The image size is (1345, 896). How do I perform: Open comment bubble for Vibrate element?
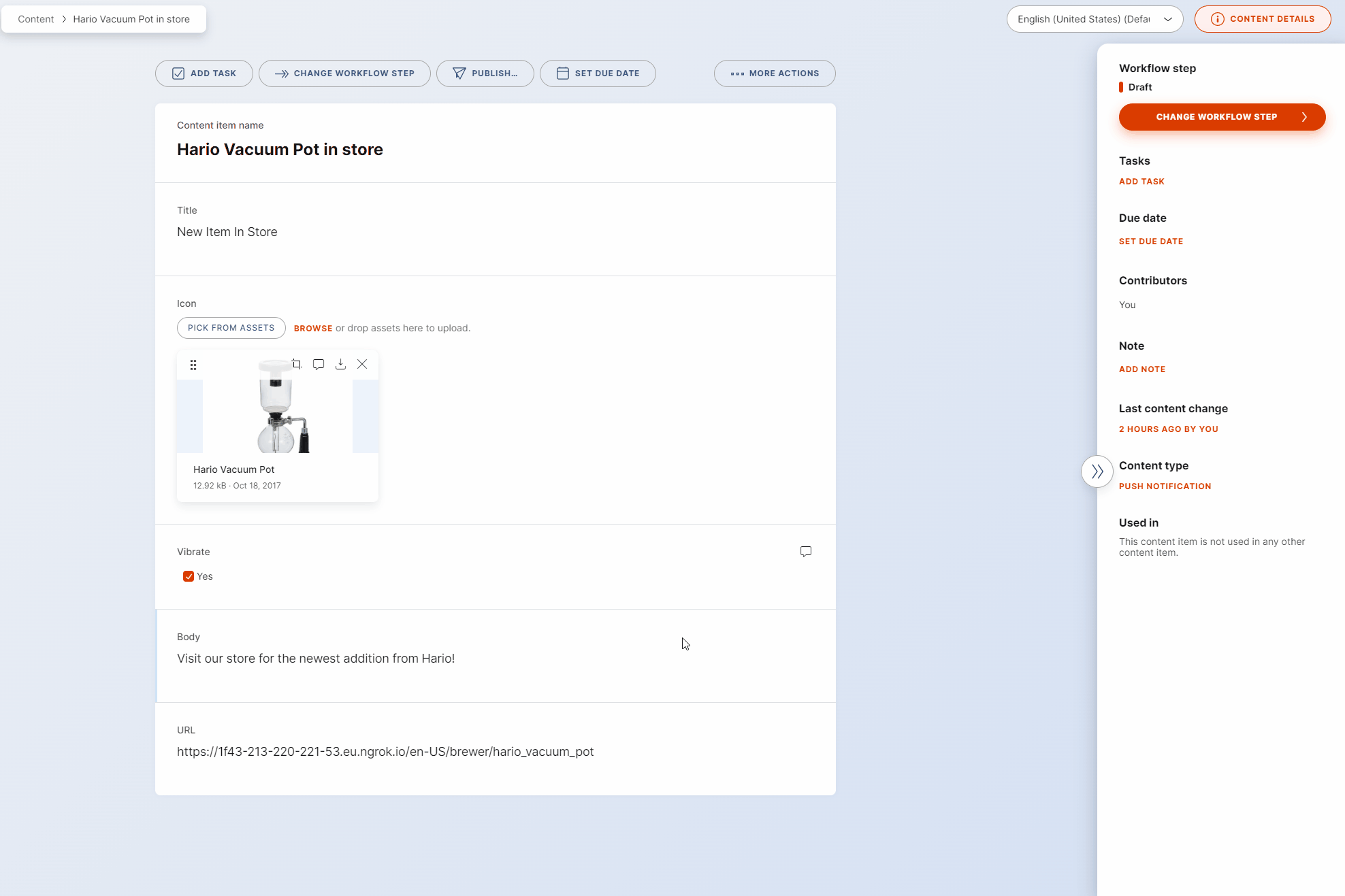point(806,551)
